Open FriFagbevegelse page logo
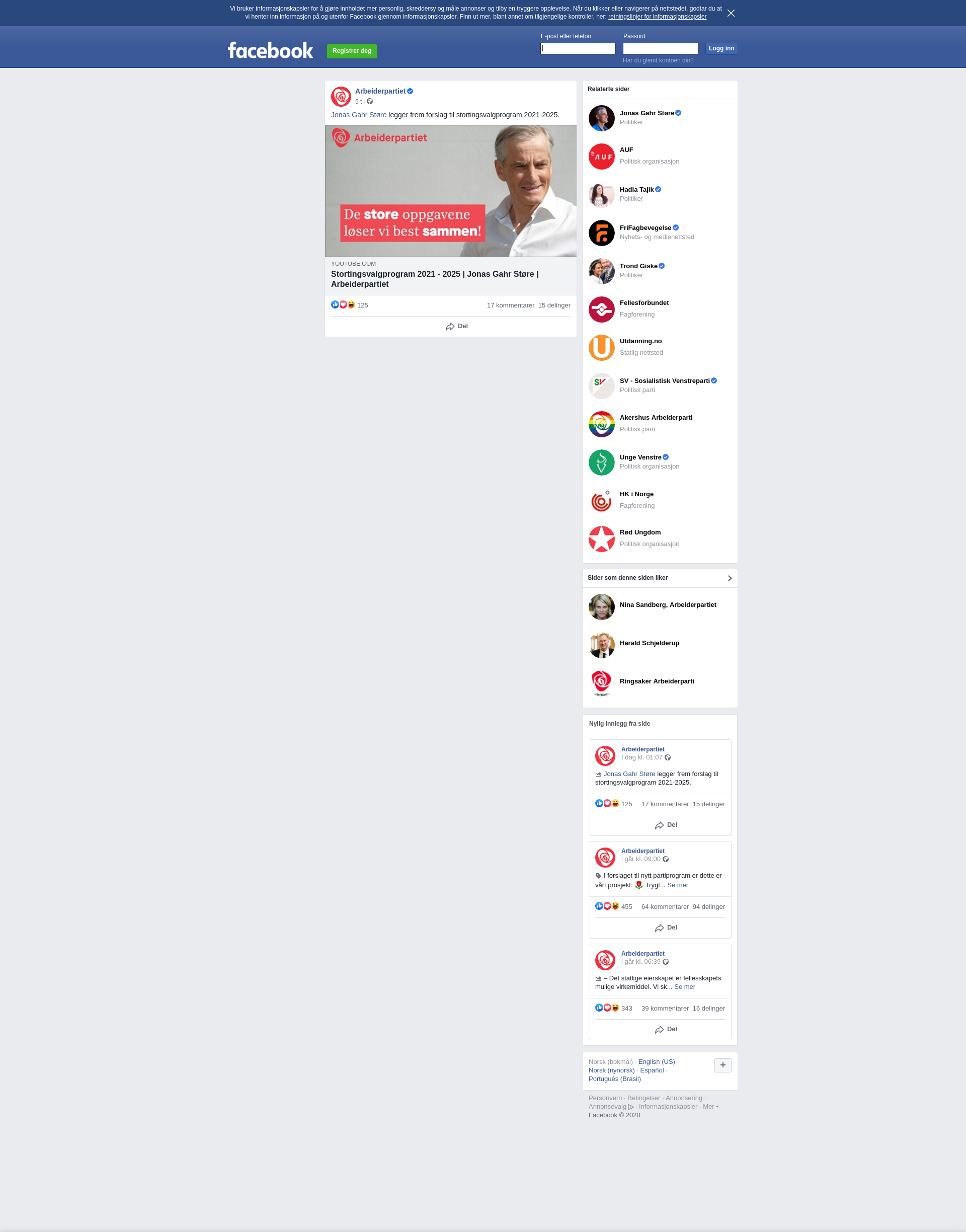 click(601, 233)
